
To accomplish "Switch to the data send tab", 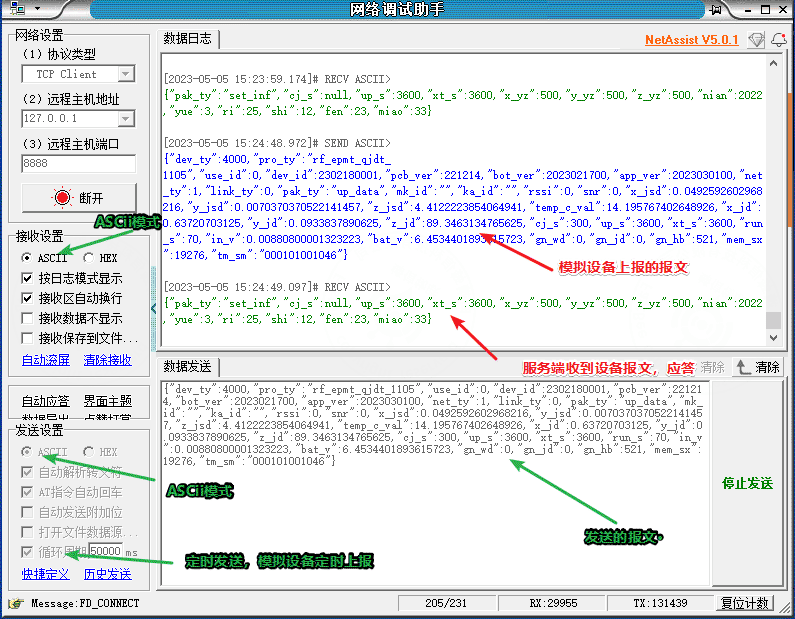I will coord(188,367).
